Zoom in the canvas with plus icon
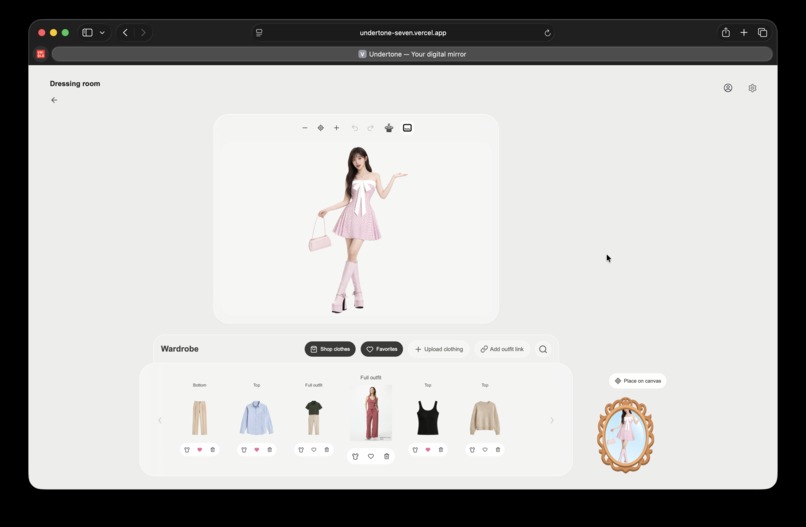Viewport: 806px width, 527px height. pyautogui.click(x=336, y=128)
